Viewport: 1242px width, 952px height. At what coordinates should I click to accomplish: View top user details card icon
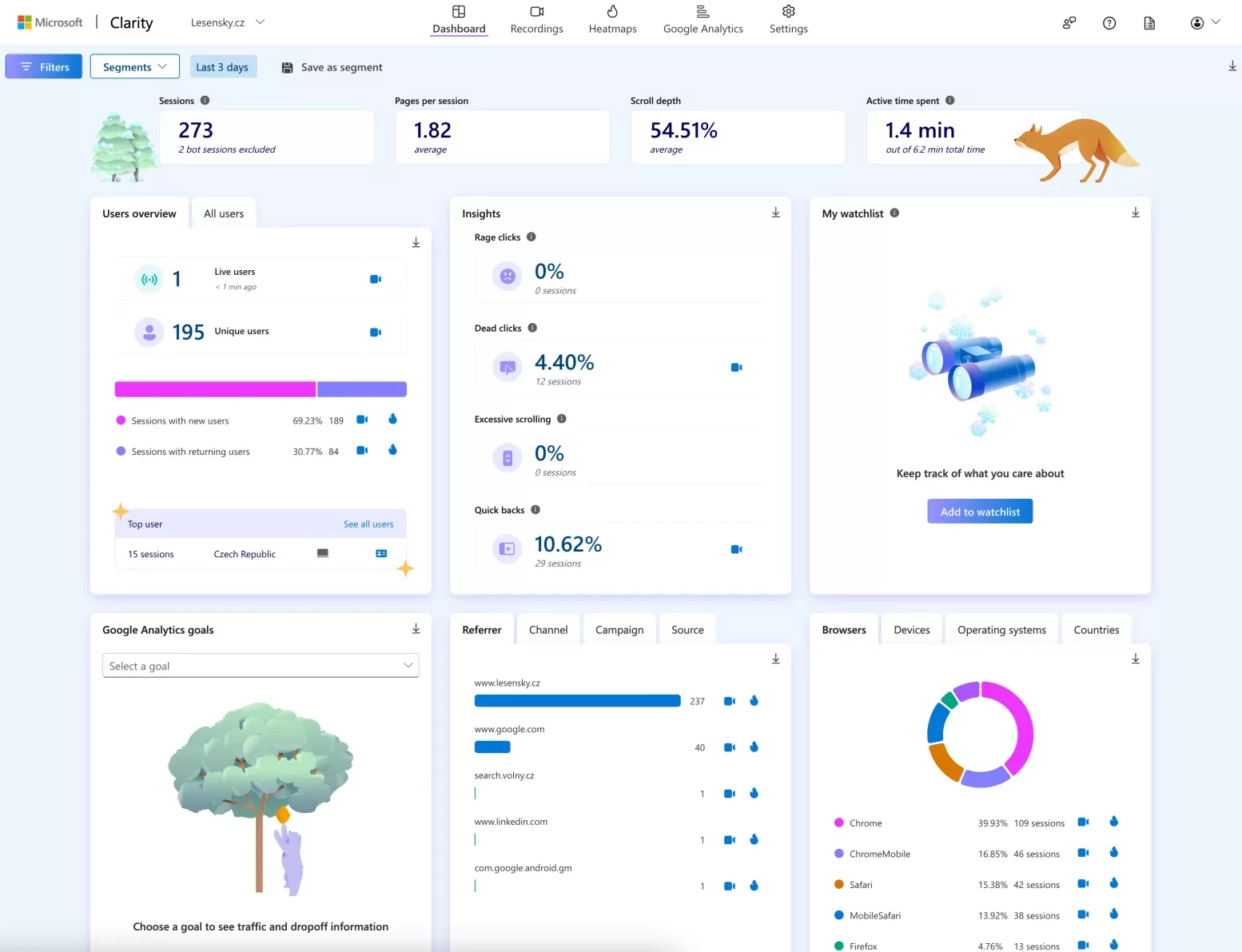pyautogui.click(x=381, y=553)
